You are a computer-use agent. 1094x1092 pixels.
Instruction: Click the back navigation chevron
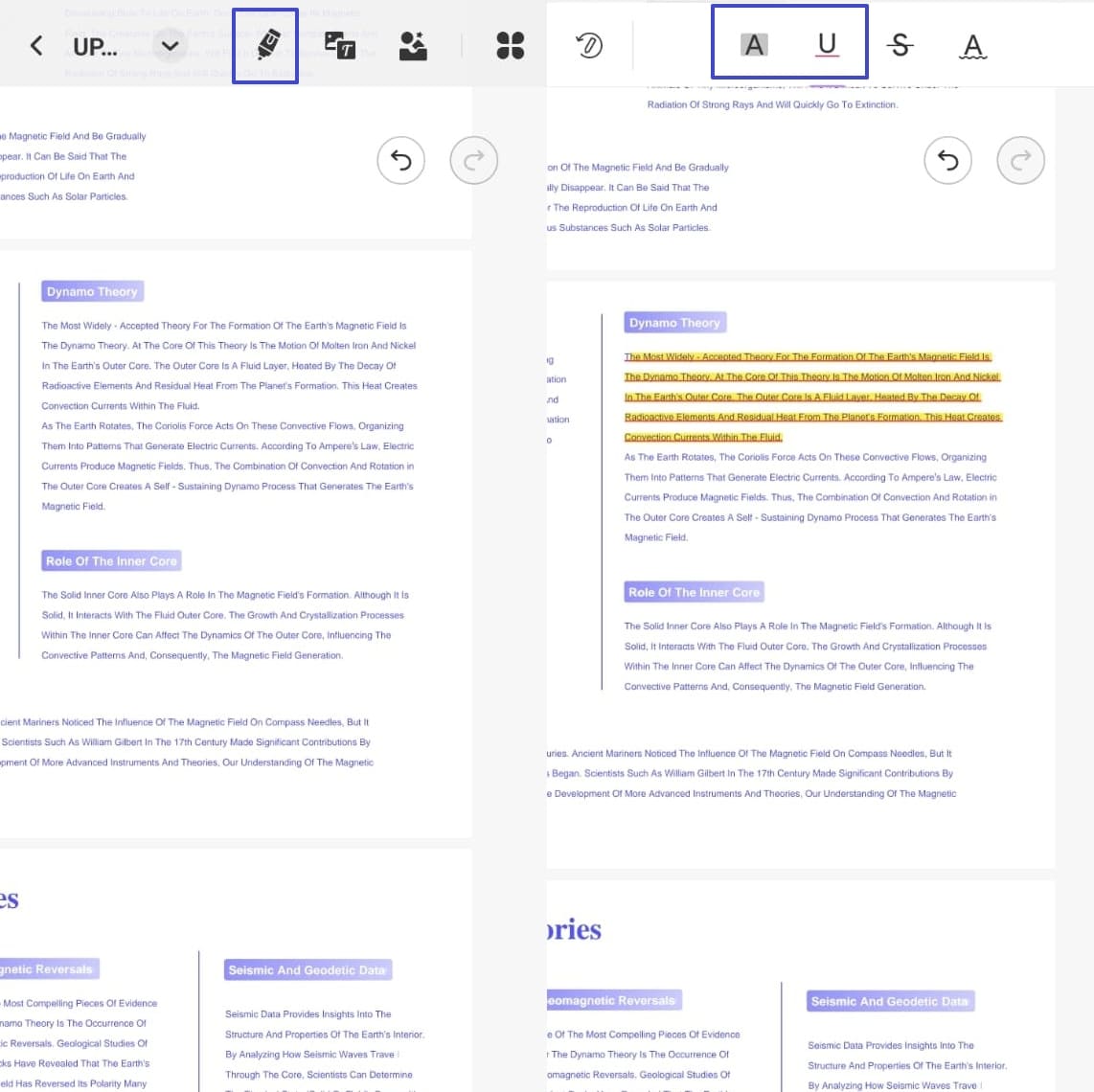(35, 45)
